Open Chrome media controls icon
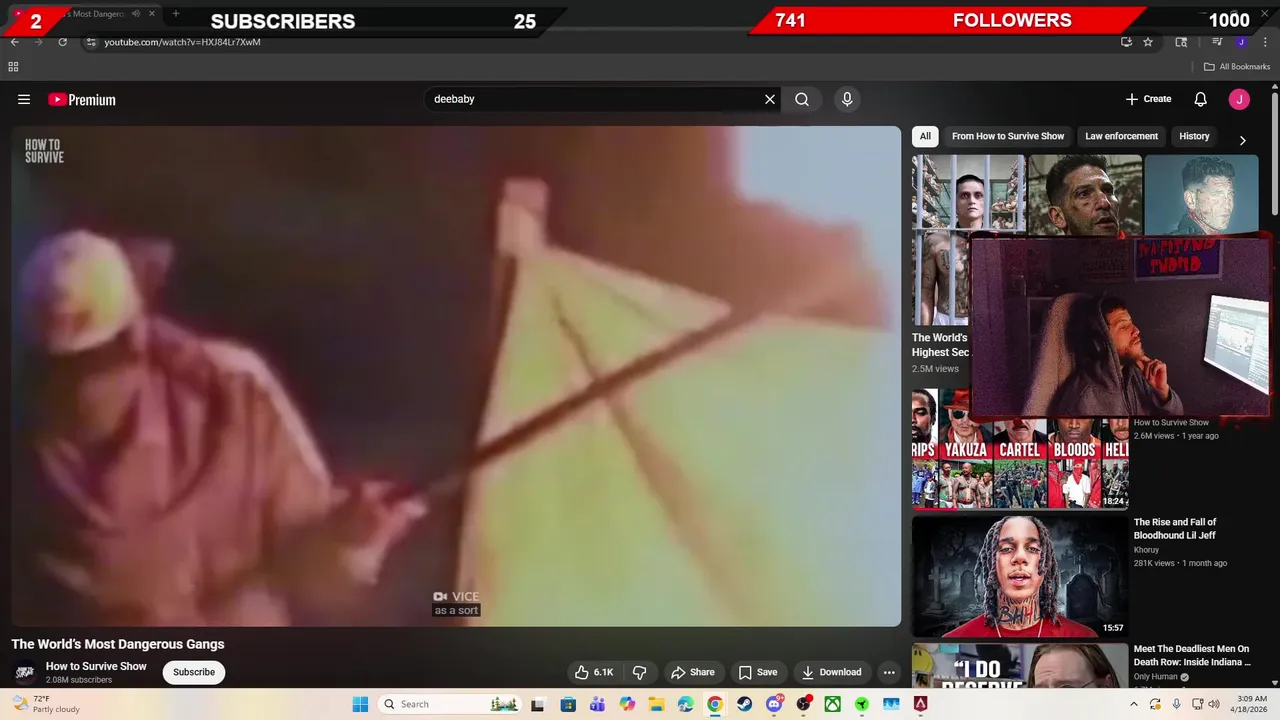 [x=1217, y=42]
